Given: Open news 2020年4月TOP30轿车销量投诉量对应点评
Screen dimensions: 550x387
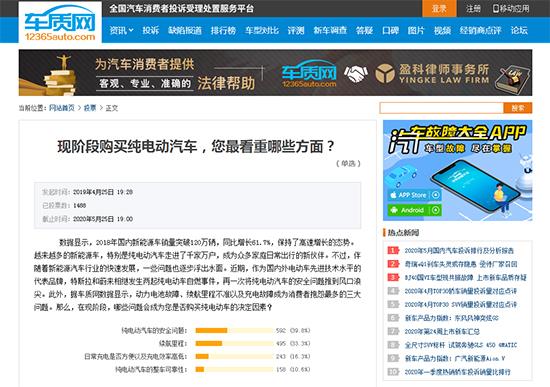Looking at the screenshot, I should [461, 291].
